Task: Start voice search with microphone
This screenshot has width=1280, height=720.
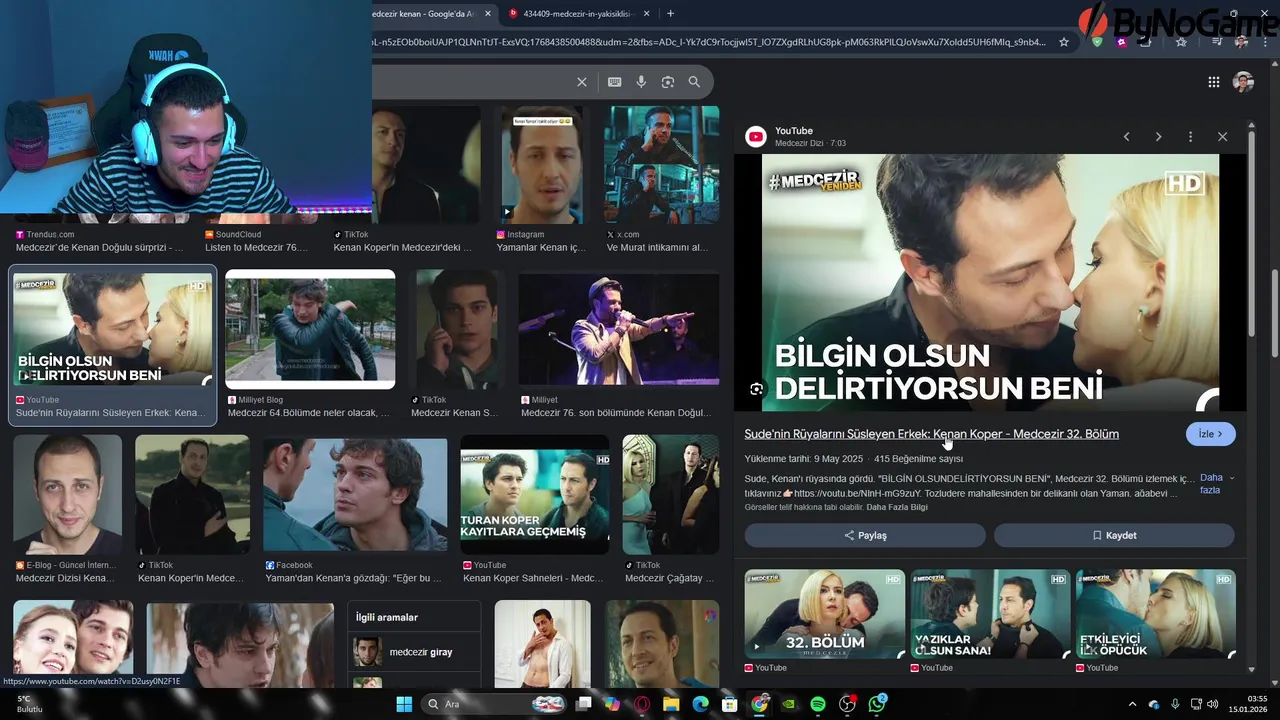Action: click(641, 82)
